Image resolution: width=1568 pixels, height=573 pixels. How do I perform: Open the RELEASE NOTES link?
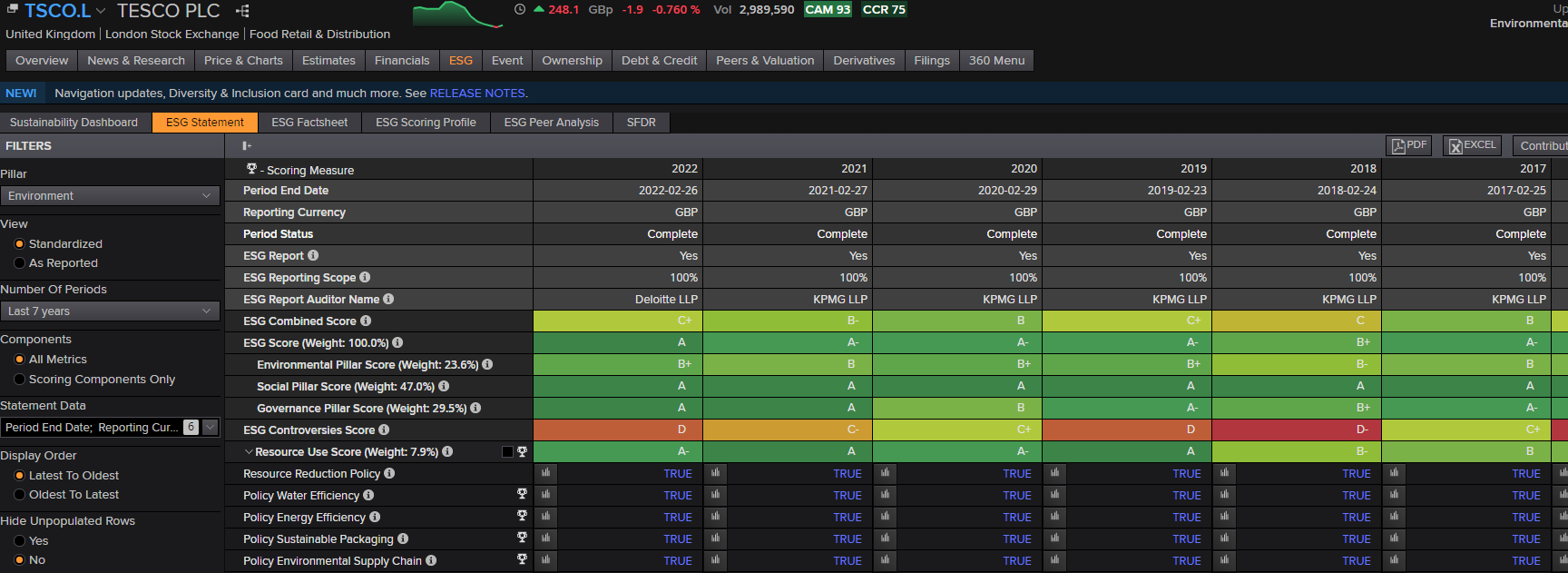tap(476, 93)
